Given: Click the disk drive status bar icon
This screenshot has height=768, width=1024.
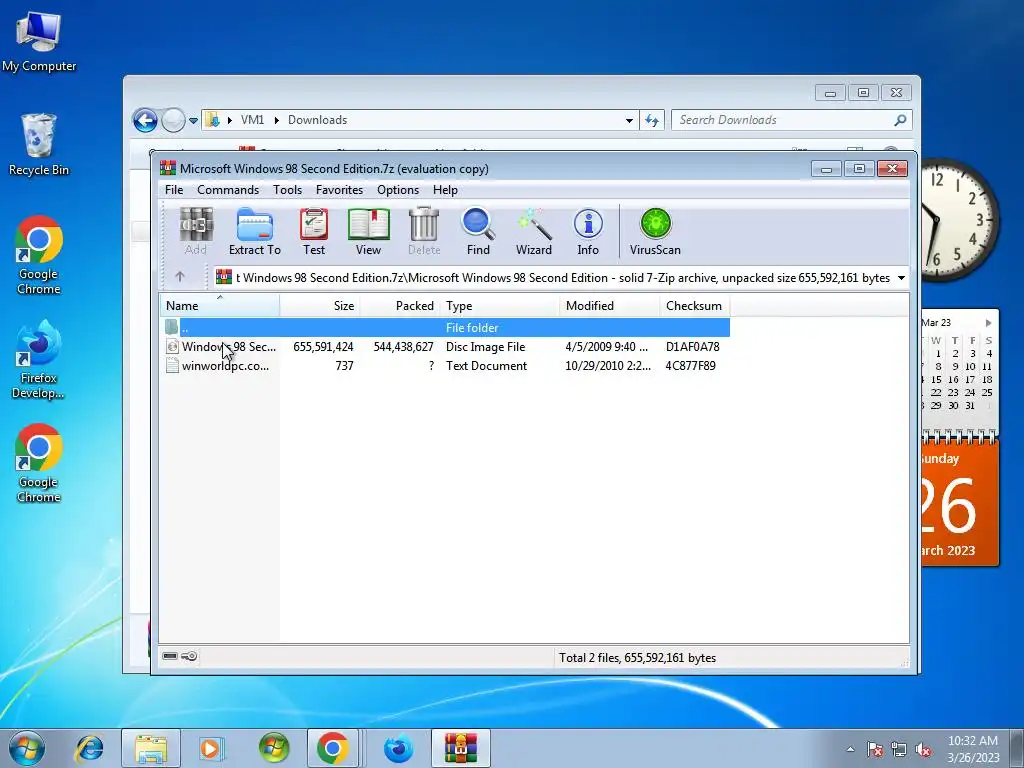Looking at the screenshot, I should pos(170,656).
